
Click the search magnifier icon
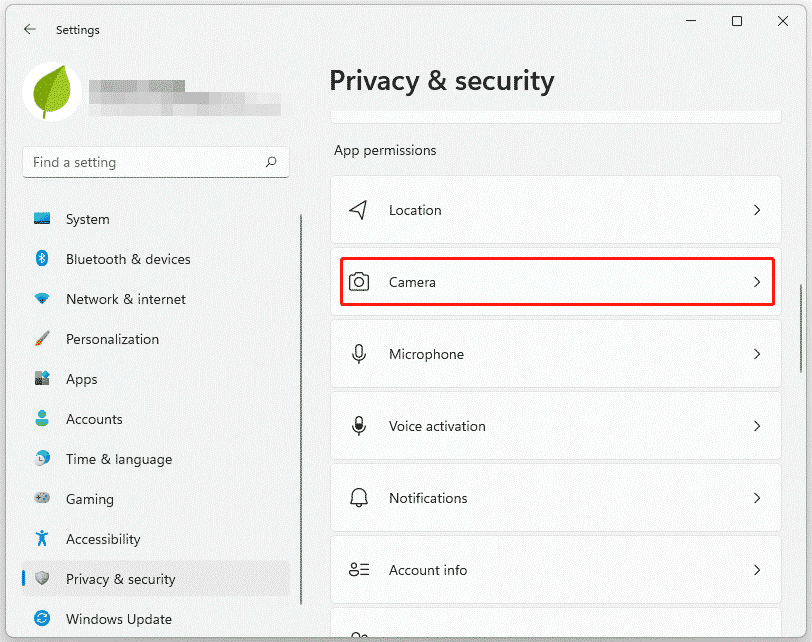point(271,162)
